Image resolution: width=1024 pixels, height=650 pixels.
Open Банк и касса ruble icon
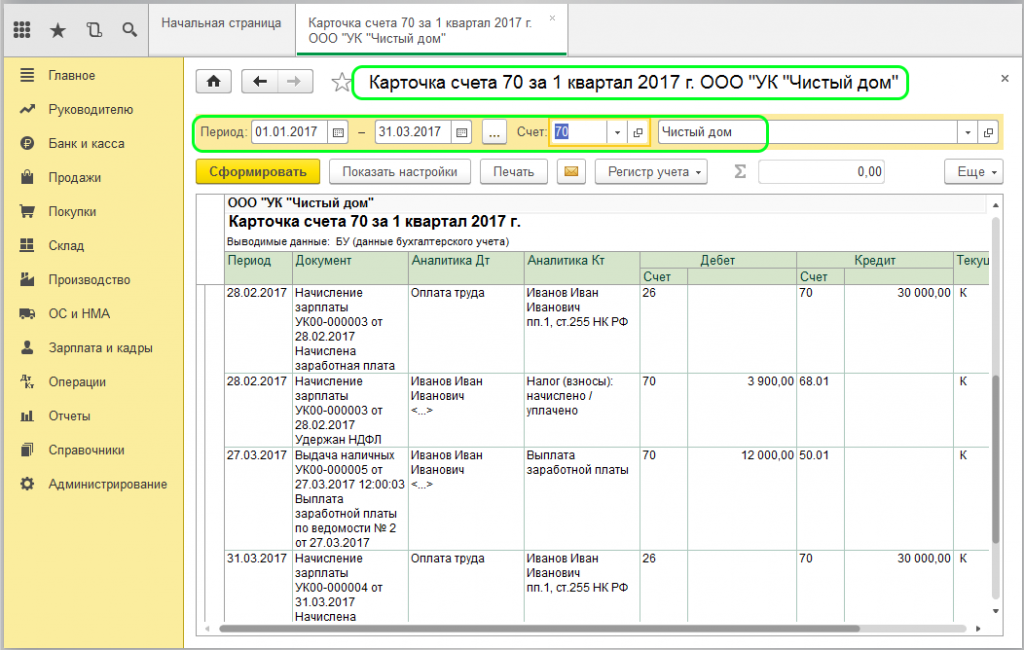click(x=27, y=143)
